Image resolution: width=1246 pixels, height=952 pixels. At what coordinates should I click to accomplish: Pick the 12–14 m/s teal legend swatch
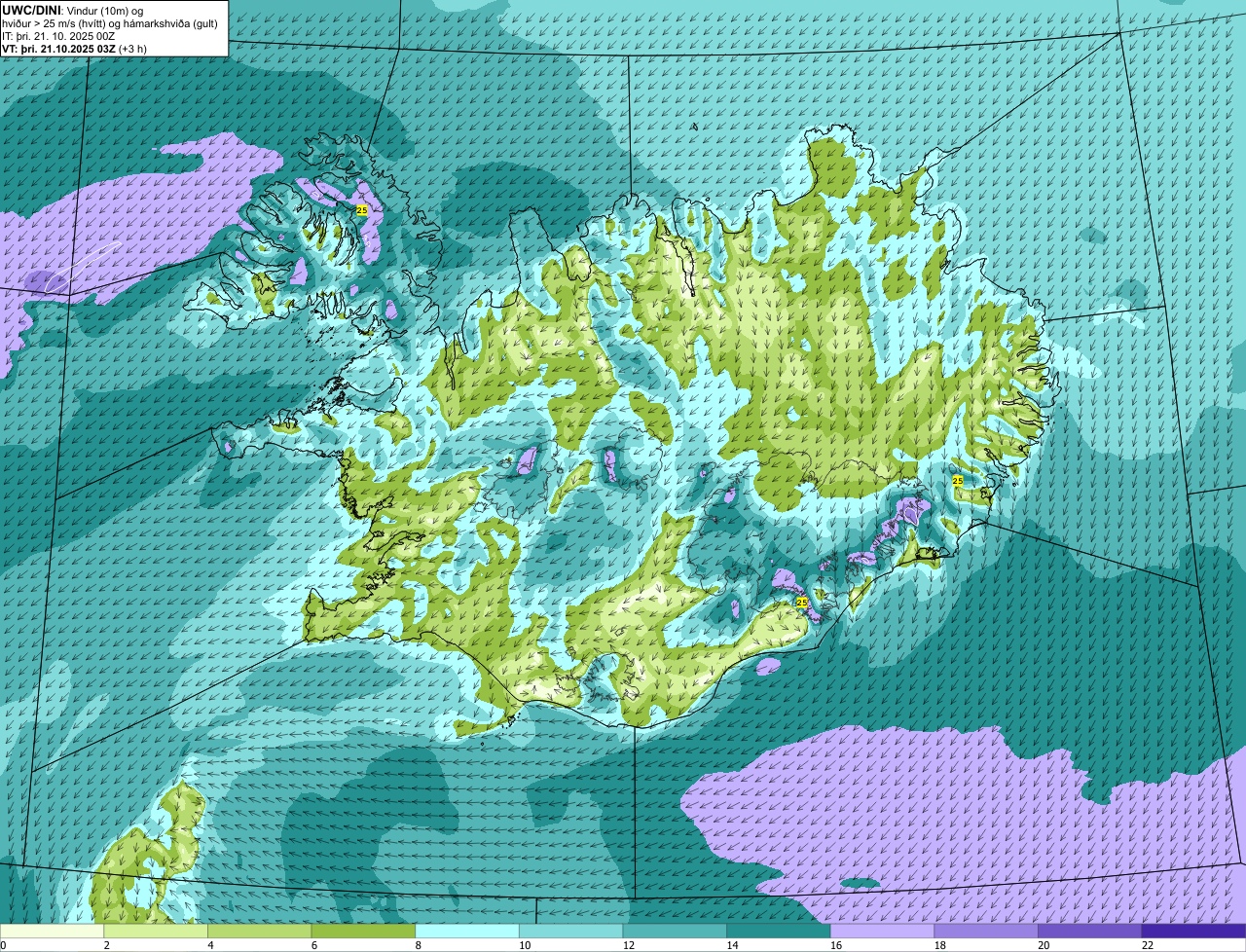coord(675,931)
